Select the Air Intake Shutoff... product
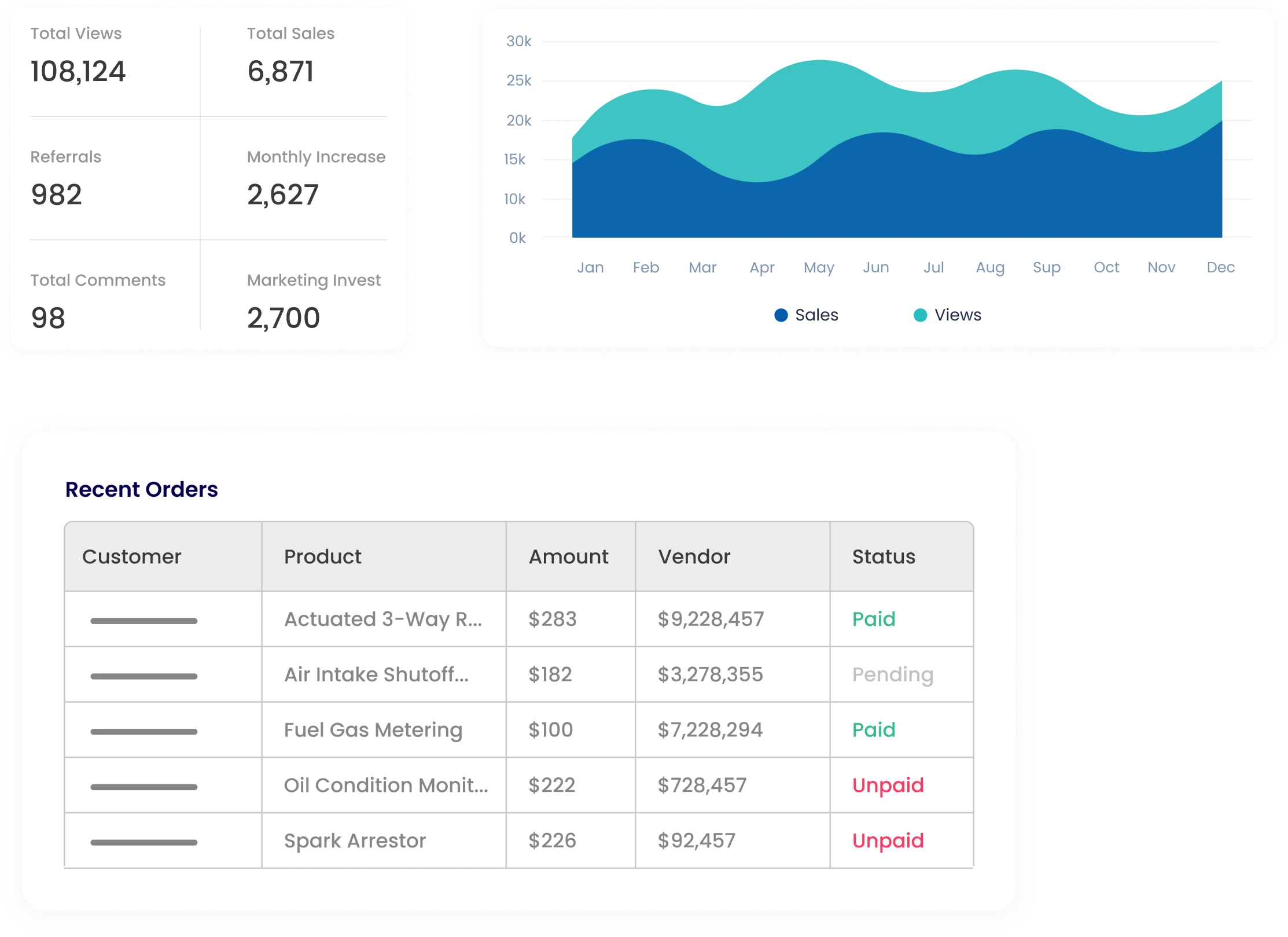Image resolution: width=1288 pixels, height=937 pixels. (x=376, y=674)
